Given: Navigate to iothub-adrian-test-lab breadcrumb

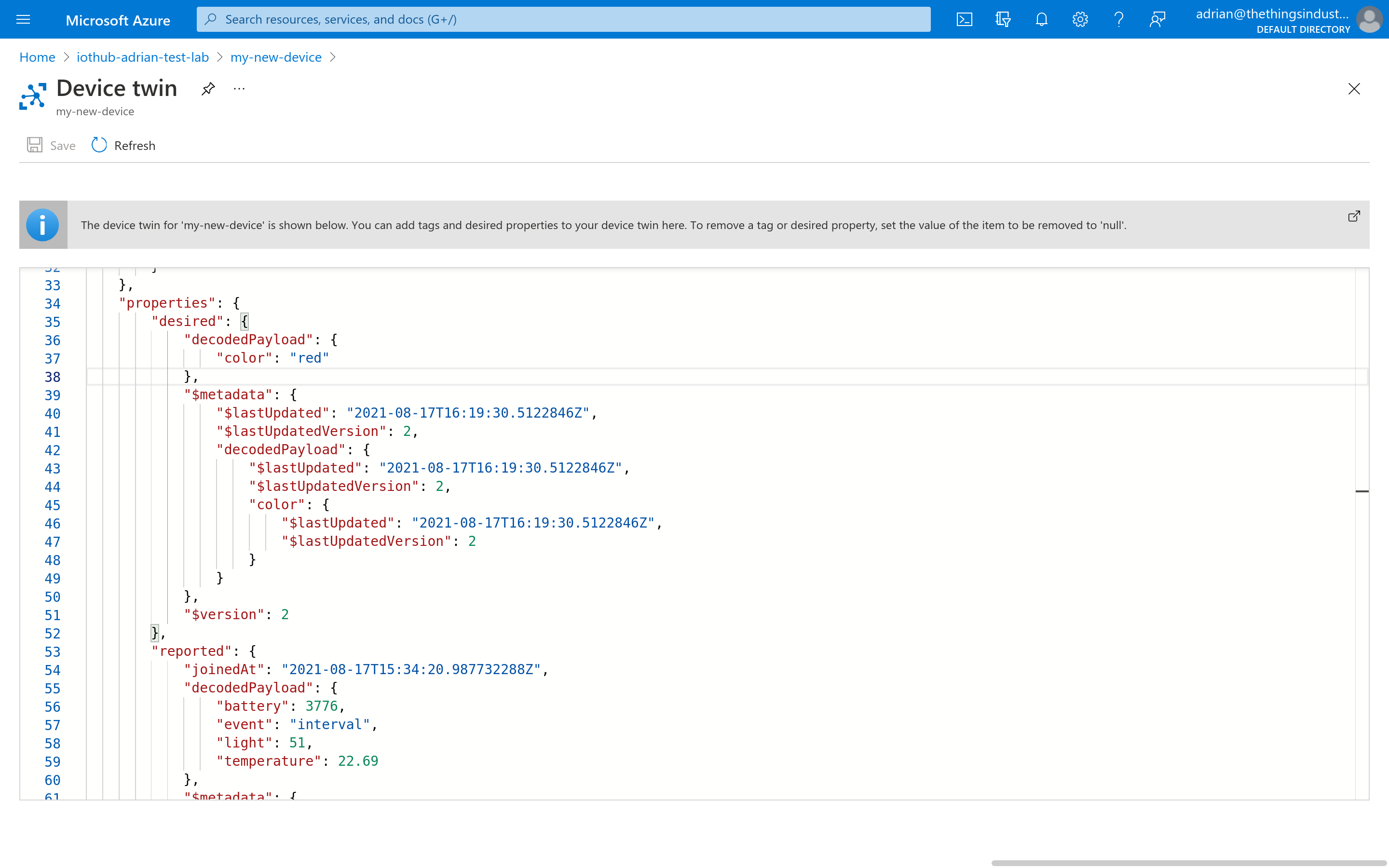Looking at the screenshot, I should (142, 57).
